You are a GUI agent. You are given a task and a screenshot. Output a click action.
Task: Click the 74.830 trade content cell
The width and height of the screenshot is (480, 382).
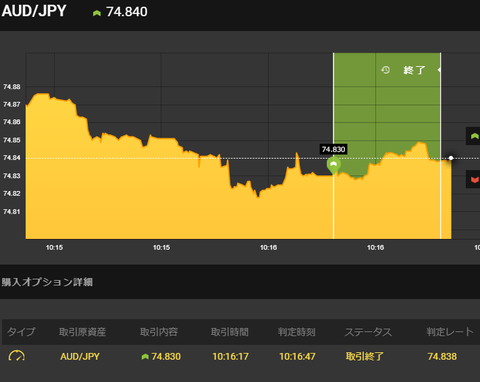pyautogui.click(x=166, y=356)
